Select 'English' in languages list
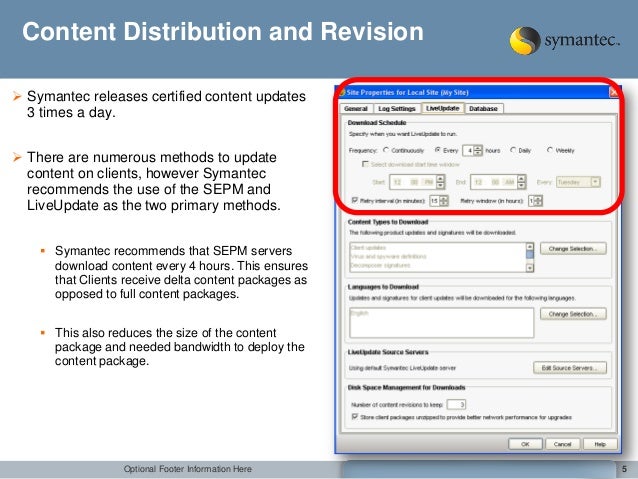 point(359,313)
